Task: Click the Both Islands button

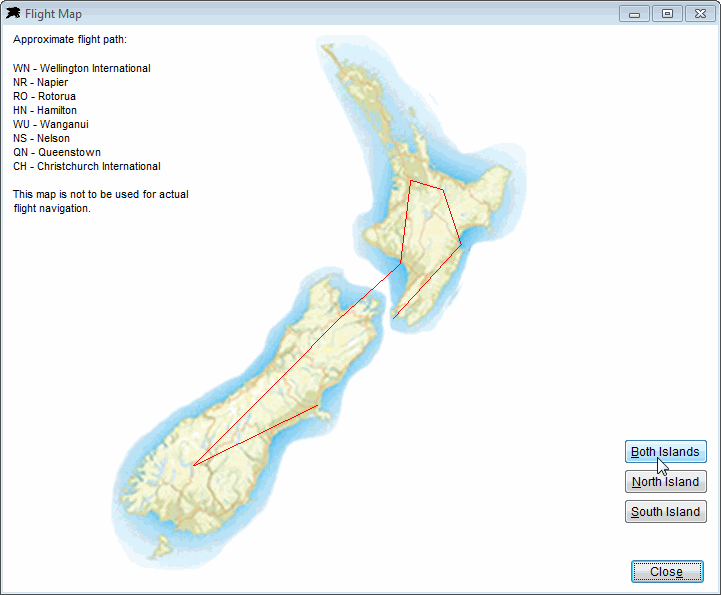Action: (x=665, y=452)
